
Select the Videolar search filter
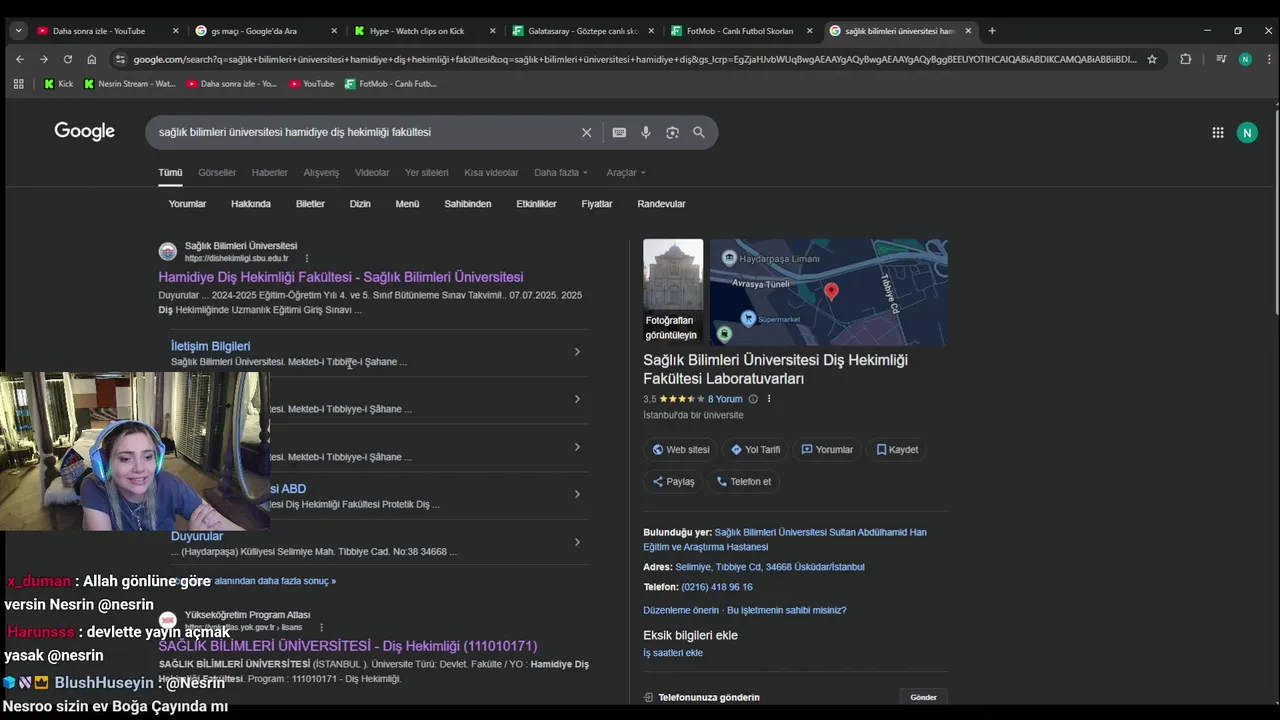pyautogui.click(x=372, y=172)
